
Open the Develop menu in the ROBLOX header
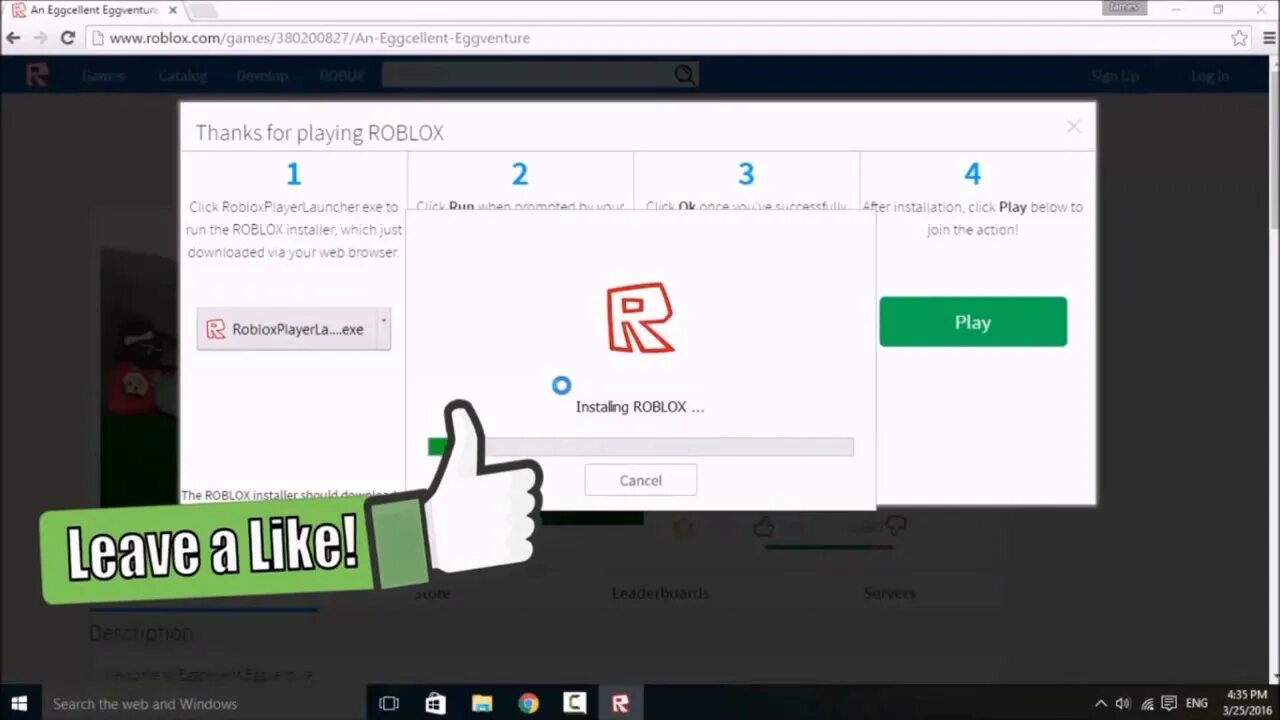tap(263, 76)
